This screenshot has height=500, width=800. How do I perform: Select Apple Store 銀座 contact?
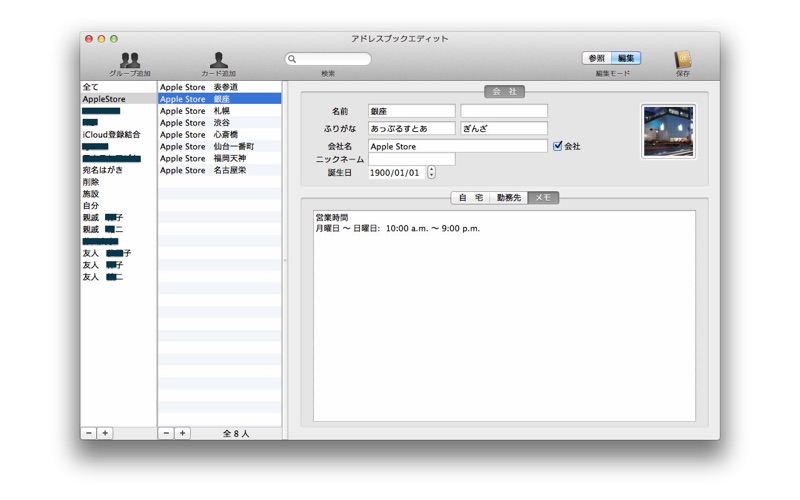click(x=219, y=99)
